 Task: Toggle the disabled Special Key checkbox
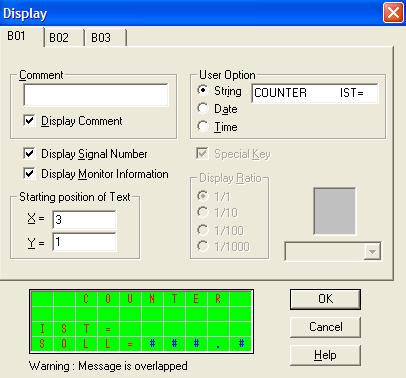(202, 154)
